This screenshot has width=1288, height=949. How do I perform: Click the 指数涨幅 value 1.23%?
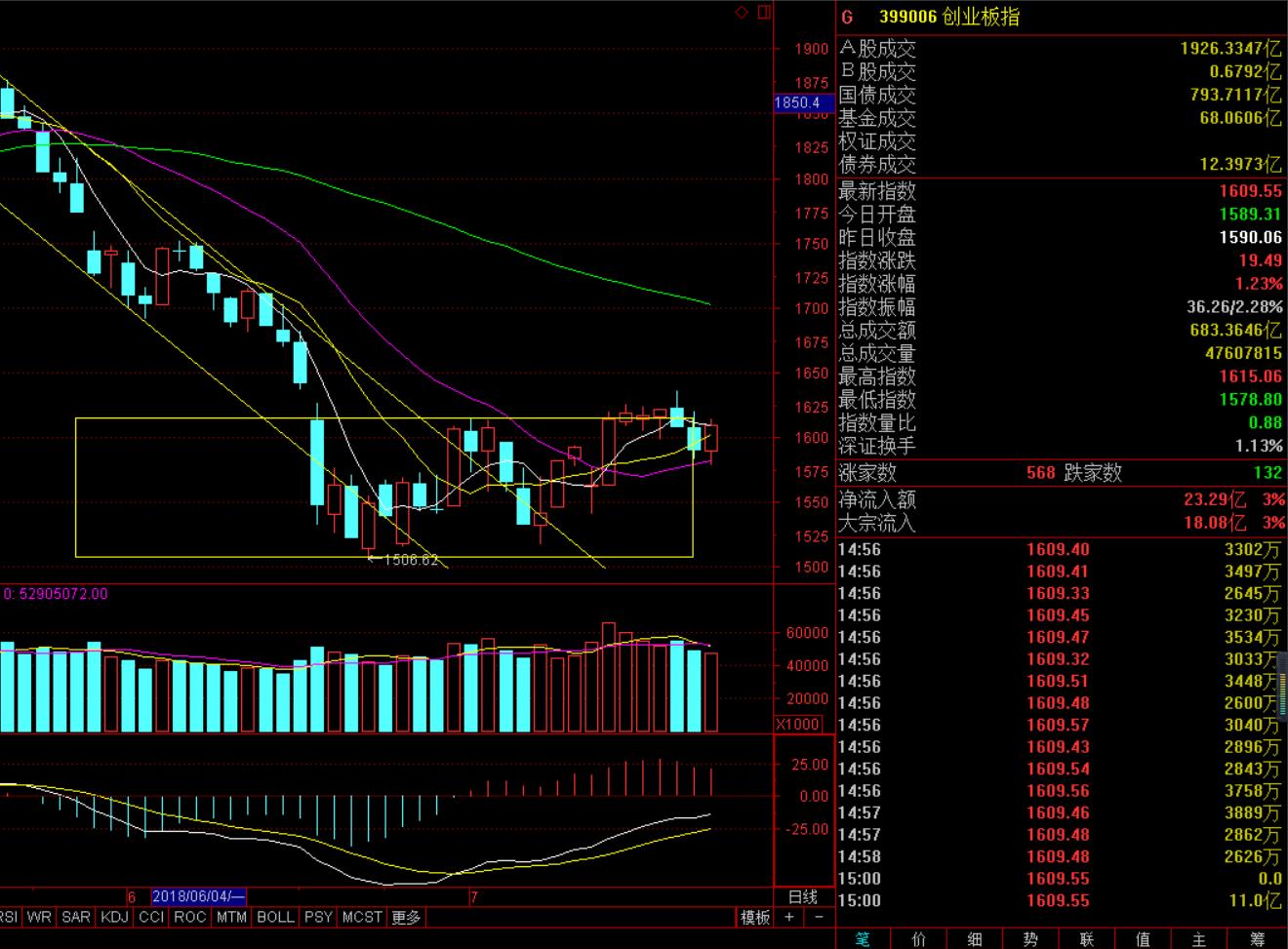coord(1259,284)
